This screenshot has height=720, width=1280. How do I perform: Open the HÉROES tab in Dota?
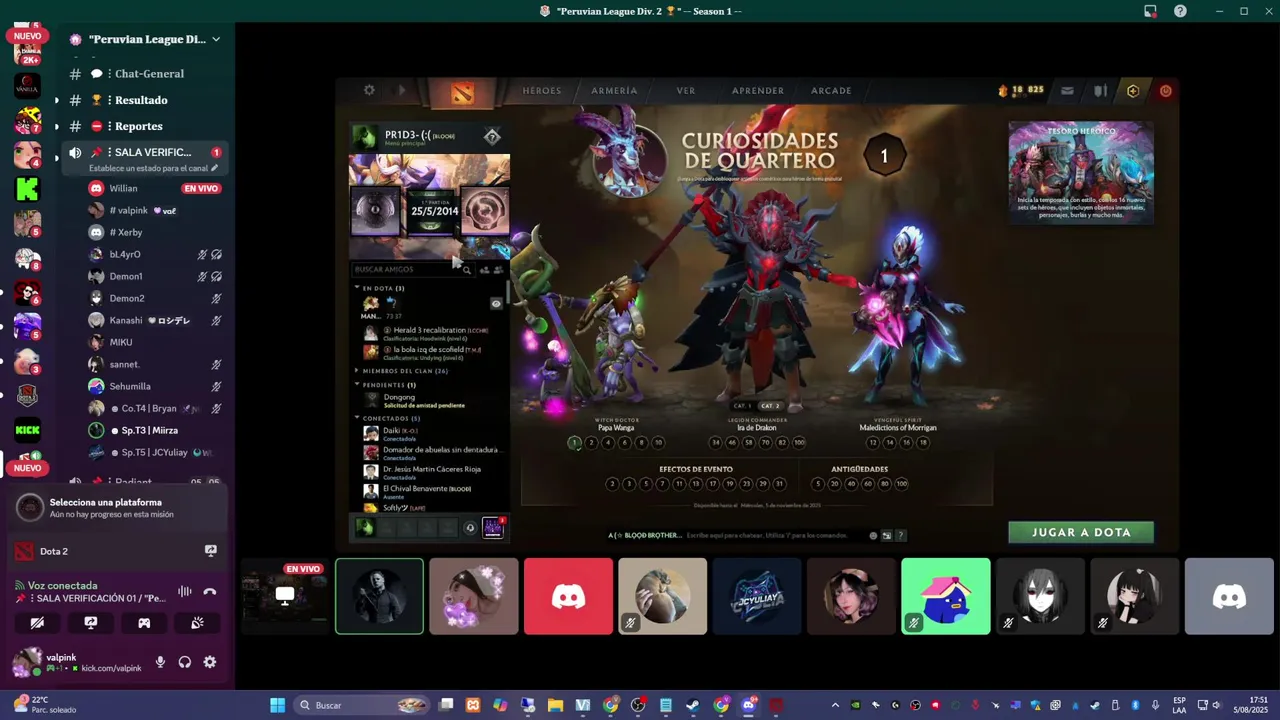tap(542, 91)
